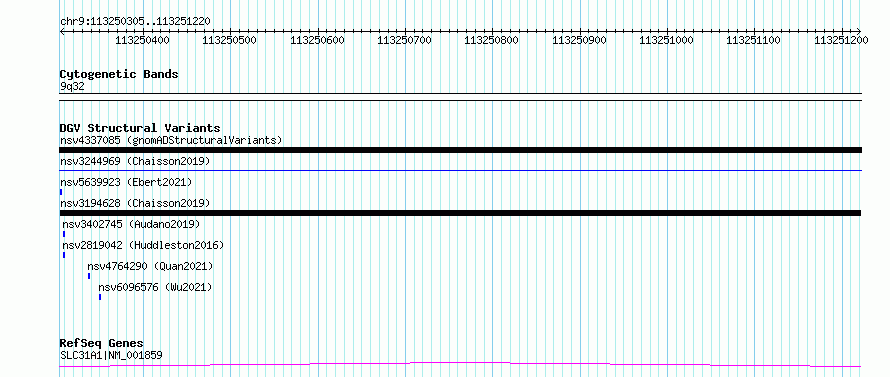The image size is (890, 377).
Task: Select the thick black bar under nsv3194628
Action: coord(460,213)
